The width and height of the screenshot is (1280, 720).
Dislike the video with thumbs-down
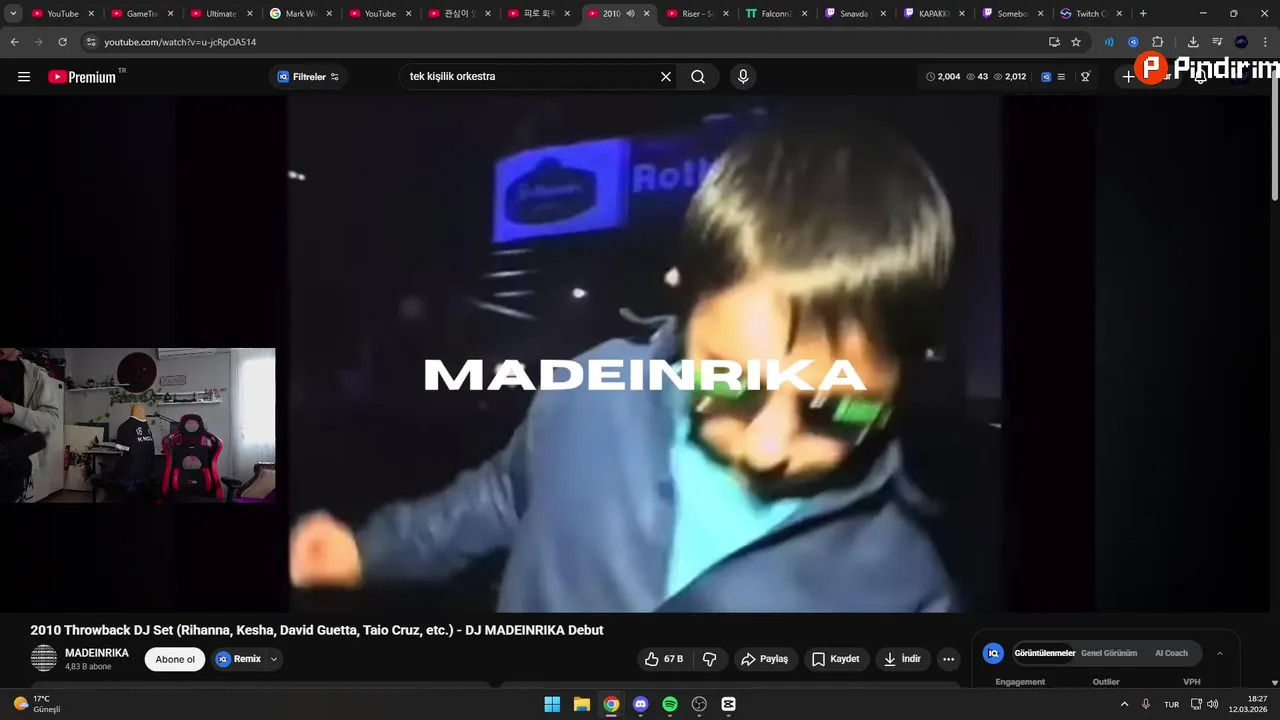(x=710, y=659)
